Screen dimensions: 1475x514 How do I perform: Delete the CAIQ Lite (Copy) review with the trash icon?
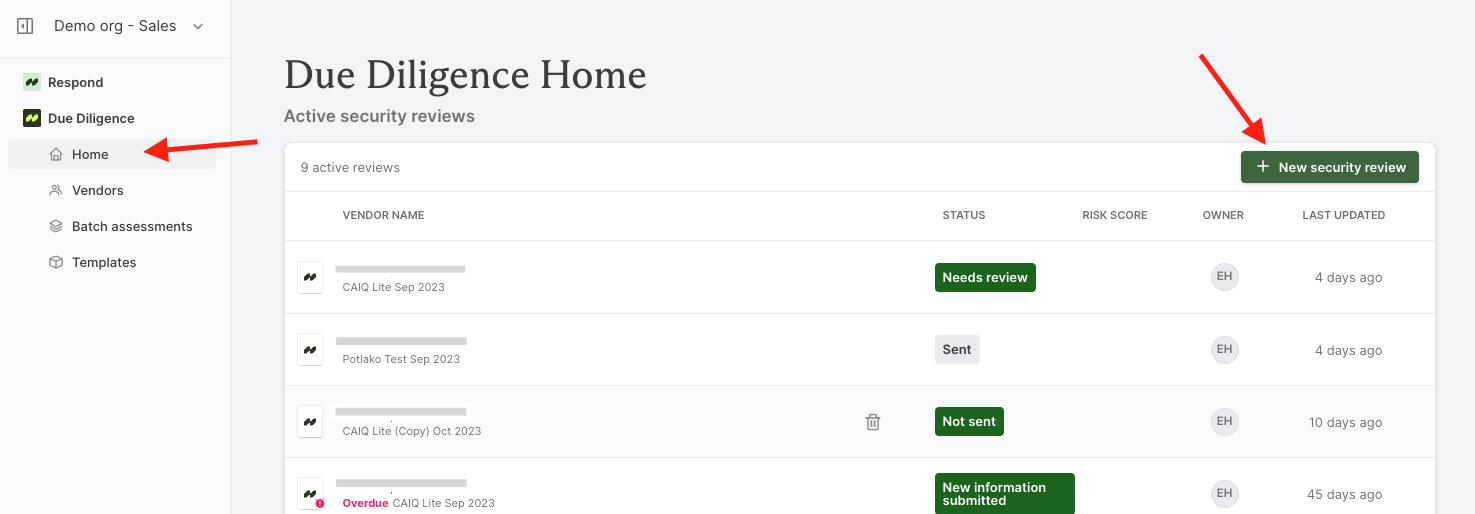click(873, 422)
